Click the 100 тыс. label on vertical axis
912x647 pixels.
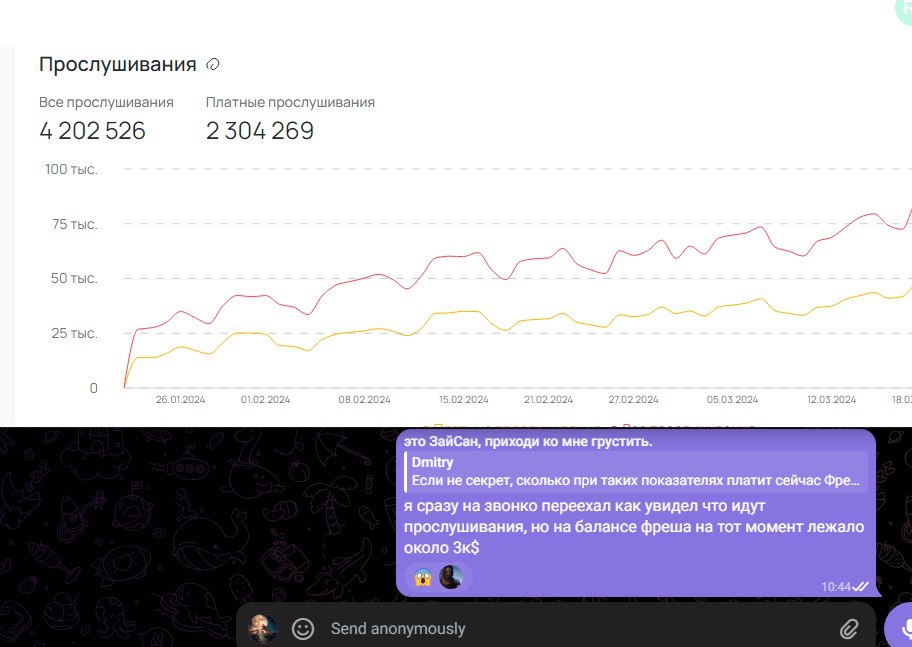[x=71, y=169]
